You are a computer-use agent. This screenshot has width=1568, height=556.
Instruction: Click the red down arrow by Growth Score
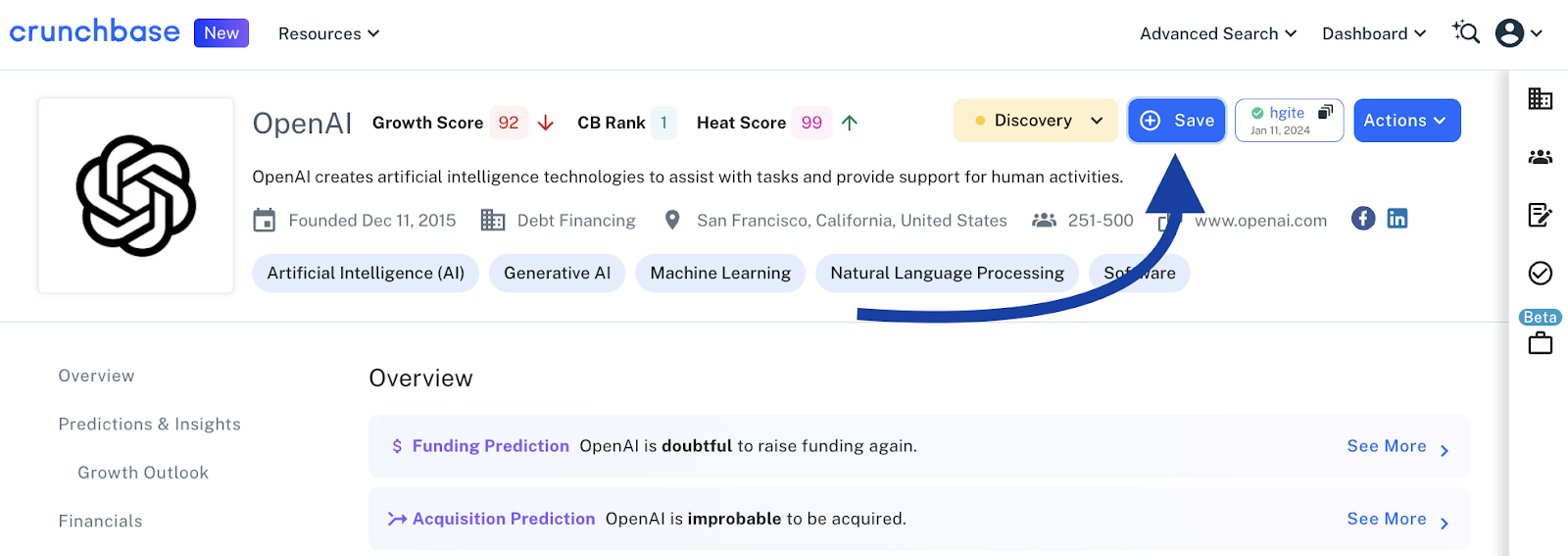(546, 123)
